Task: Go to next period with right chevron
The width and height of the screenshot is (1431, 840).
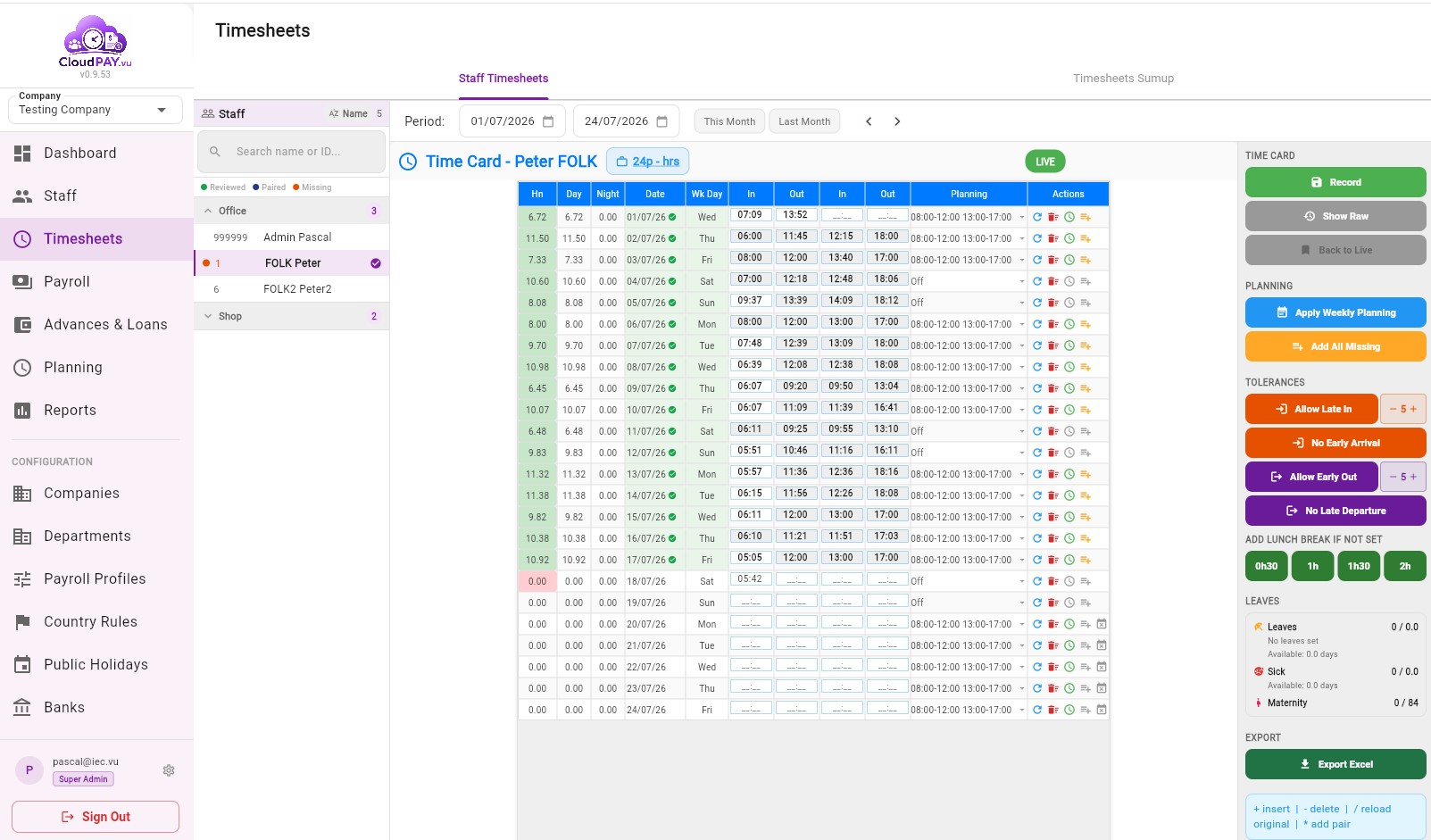Action: [897, 121]
